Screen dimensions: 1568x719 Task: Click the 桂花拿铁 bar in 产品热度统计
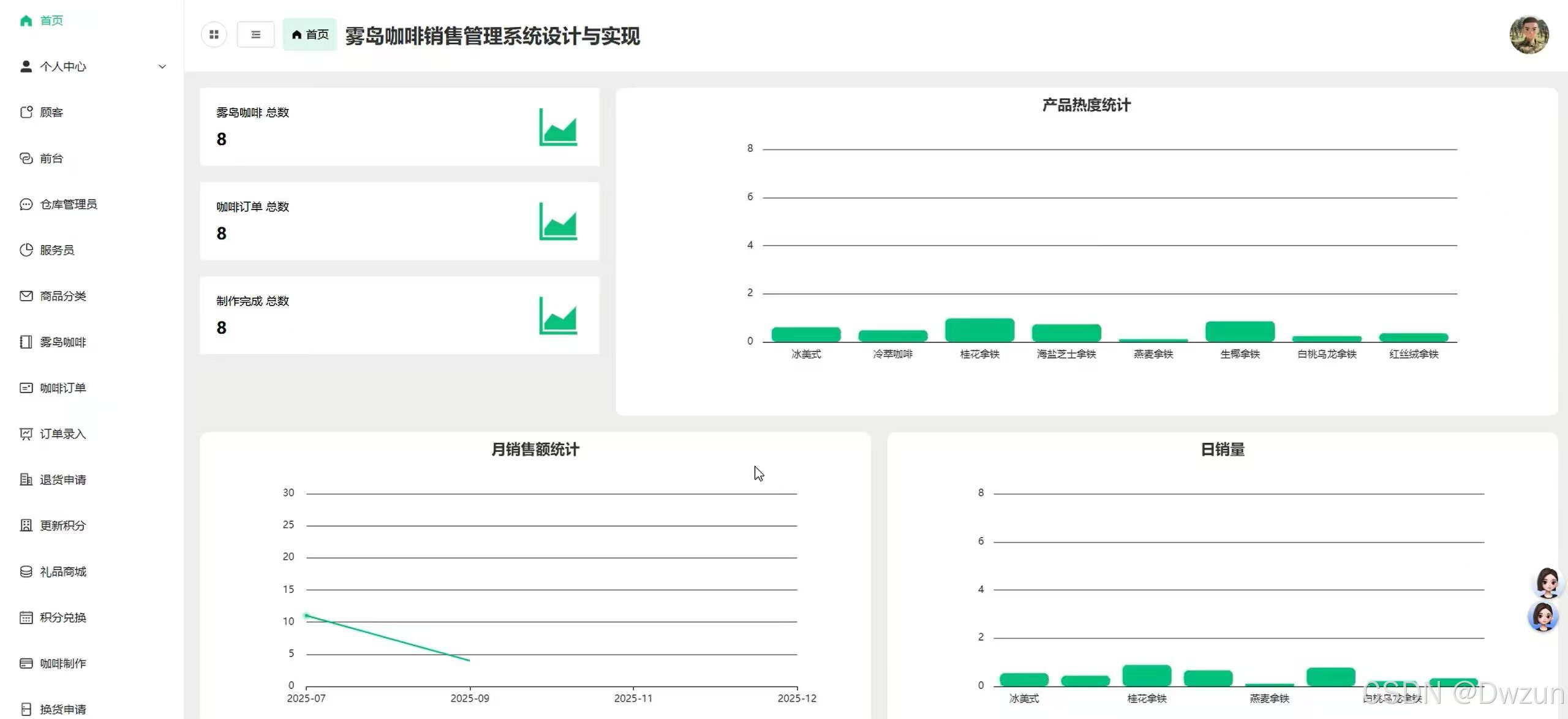pyautogui.click(x=979, y=330)
